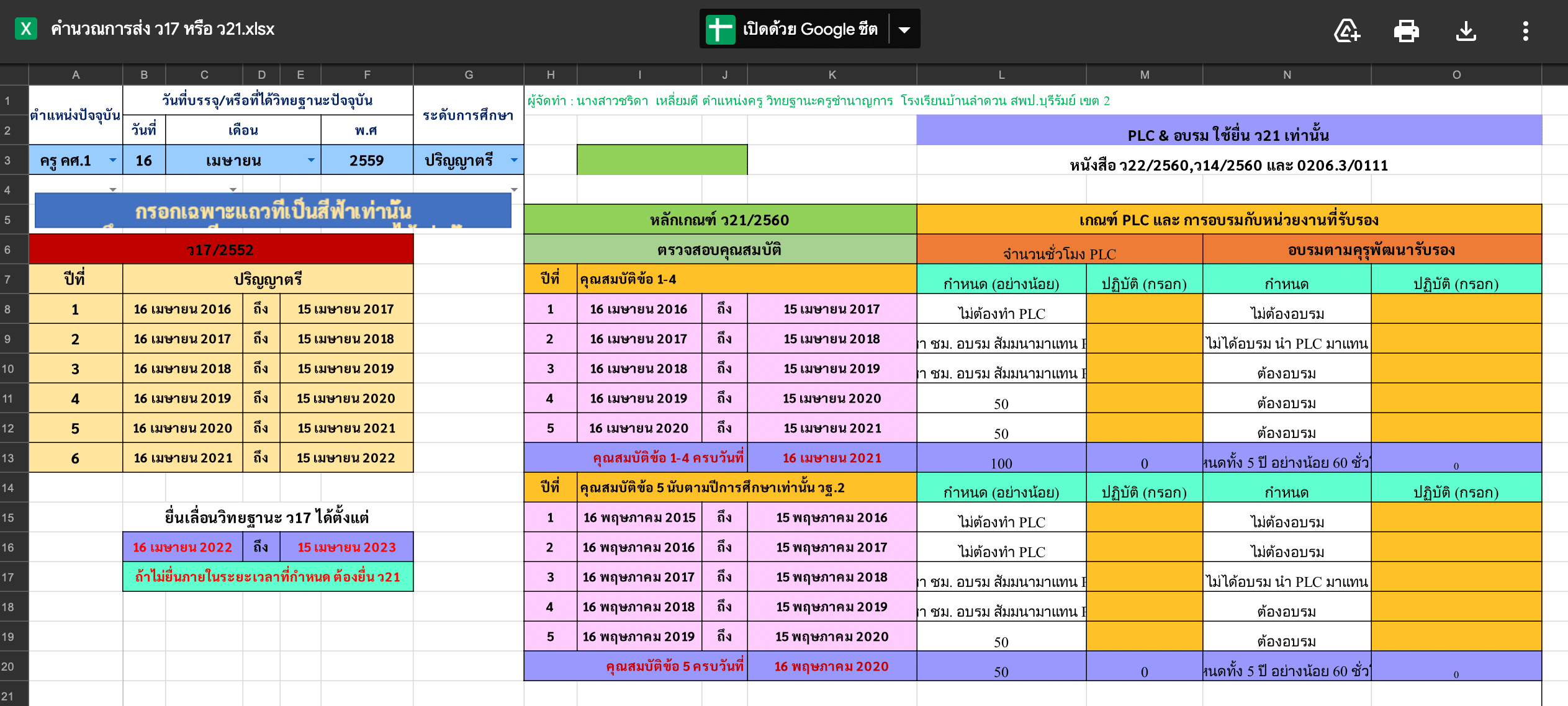
Task: Click the green note ถ้าไม่ยื่นภายในระยะเวลาที่กำหนด
Action: [x=268, y=577]
